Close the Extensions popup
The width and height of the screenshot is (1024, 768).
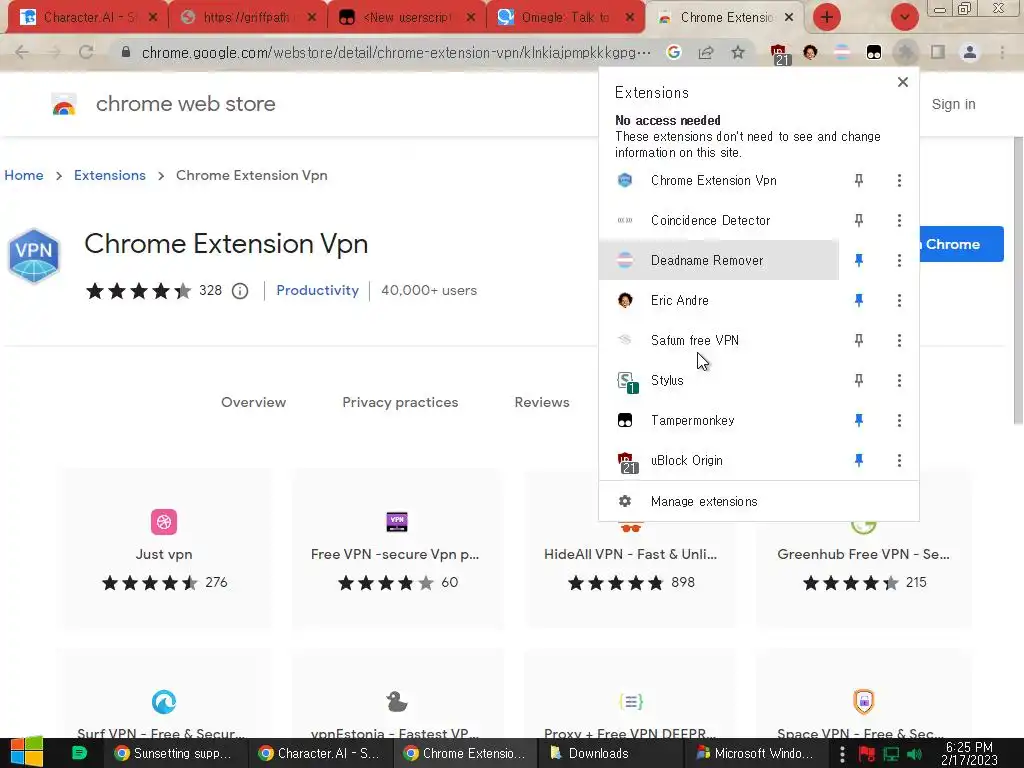903,82
